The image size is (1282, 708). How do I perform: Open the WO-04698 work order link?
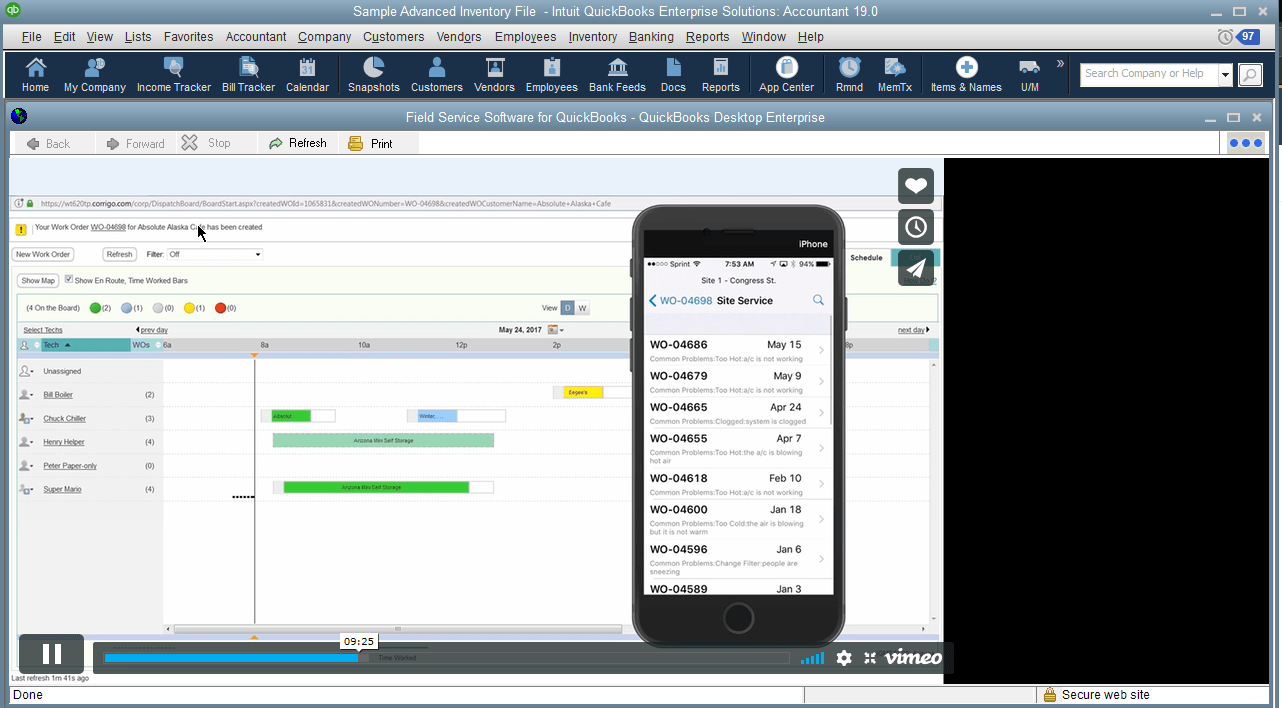point(108,227)
